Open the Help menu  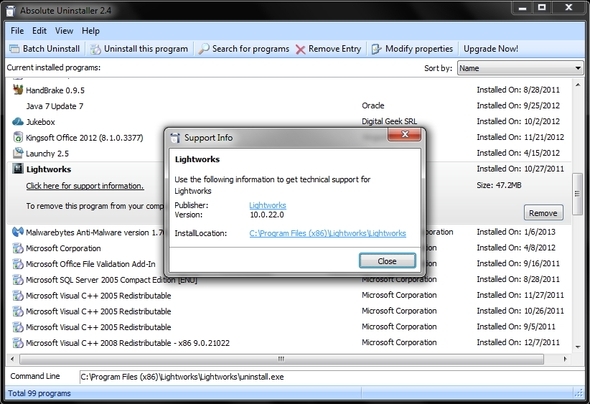91,31
